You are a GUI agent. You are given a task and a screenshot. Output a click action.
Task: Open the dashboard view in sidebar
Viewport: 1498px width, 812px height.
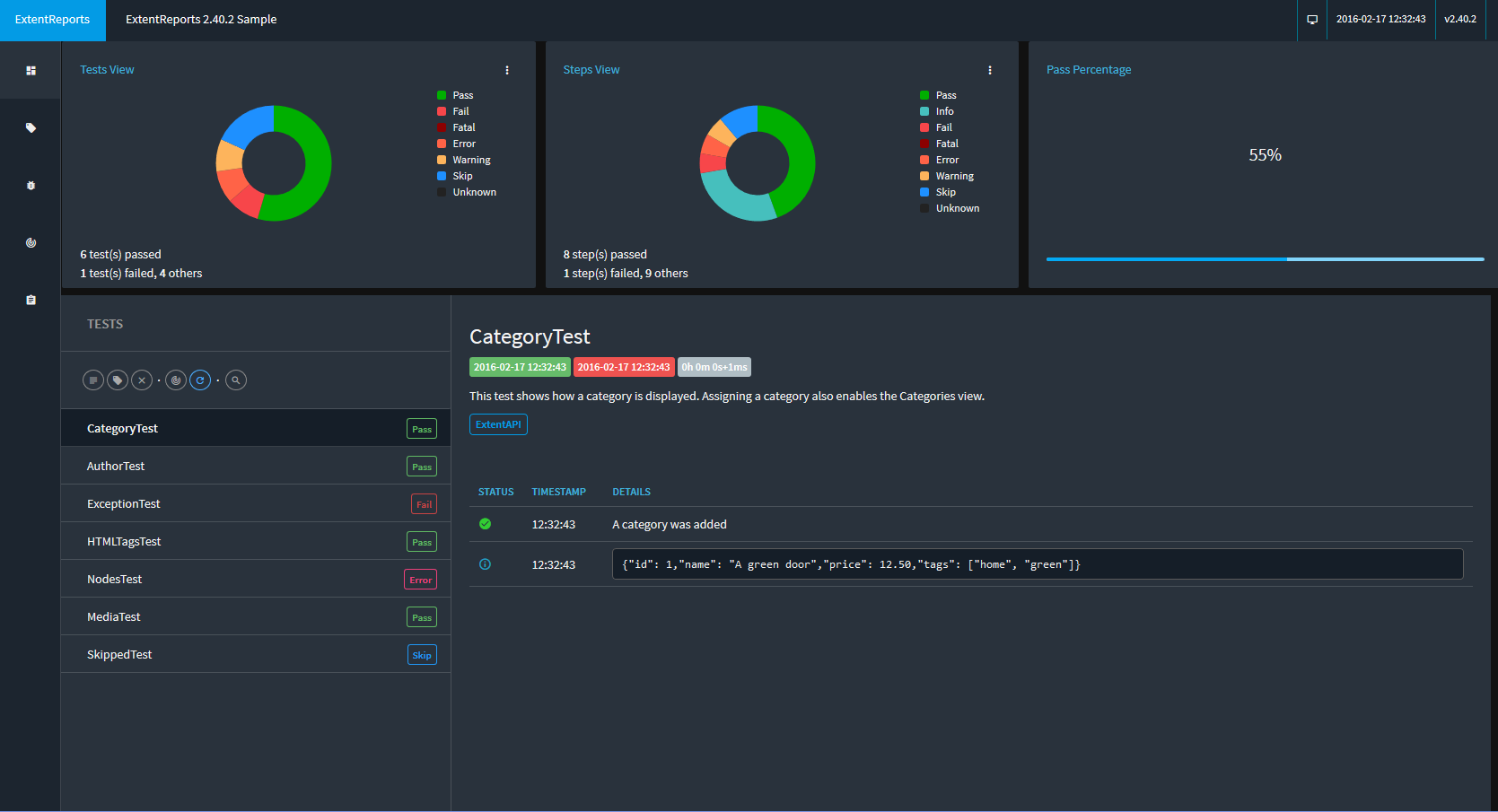[31, 70]
